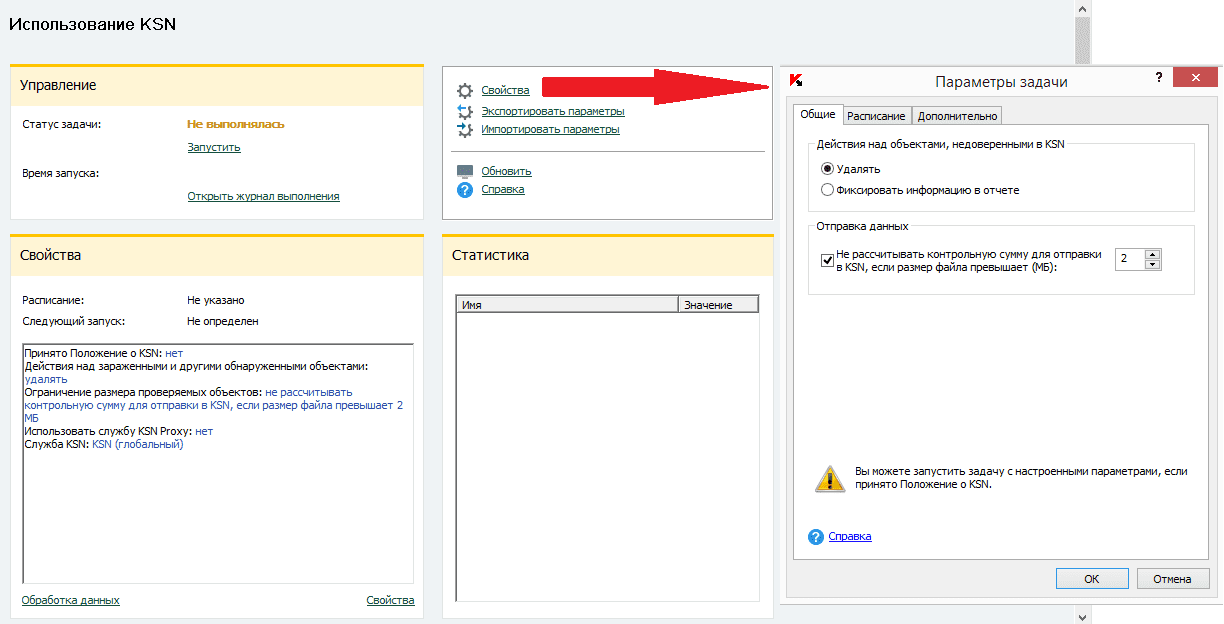Click the yellow warning triangle icon
Image resolution: width=1224 pixels, height=624 pixels.
[830, 478]
